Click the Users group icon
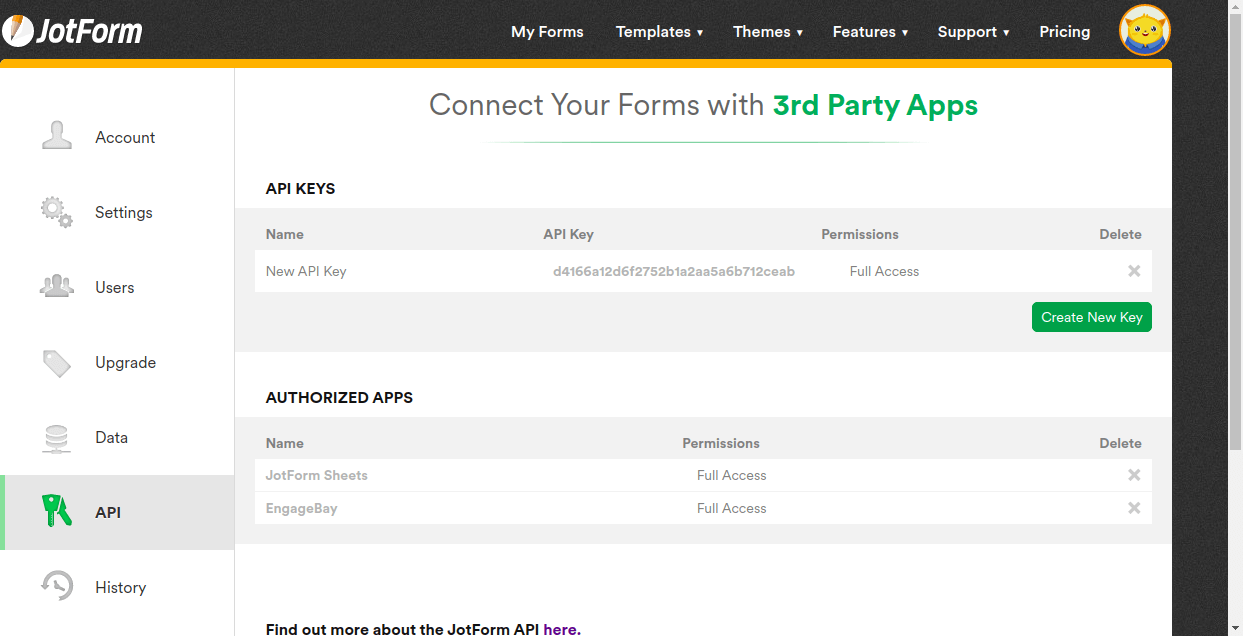The image size is (1243, 636). tap(57, 287)
